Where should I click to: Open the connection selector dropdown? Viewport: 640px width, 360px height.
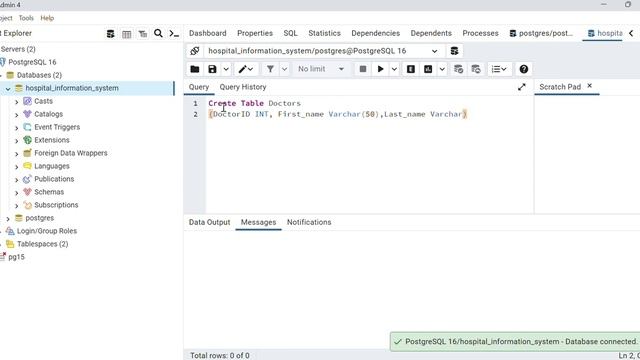pos(434,51)
